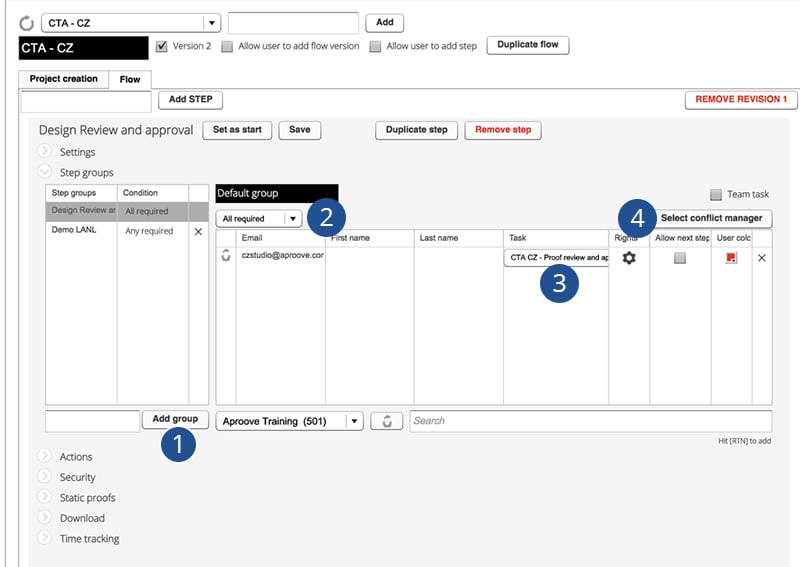
Task: Tick Allow next step checkbox for czstudio
Action: click(680, 258)
